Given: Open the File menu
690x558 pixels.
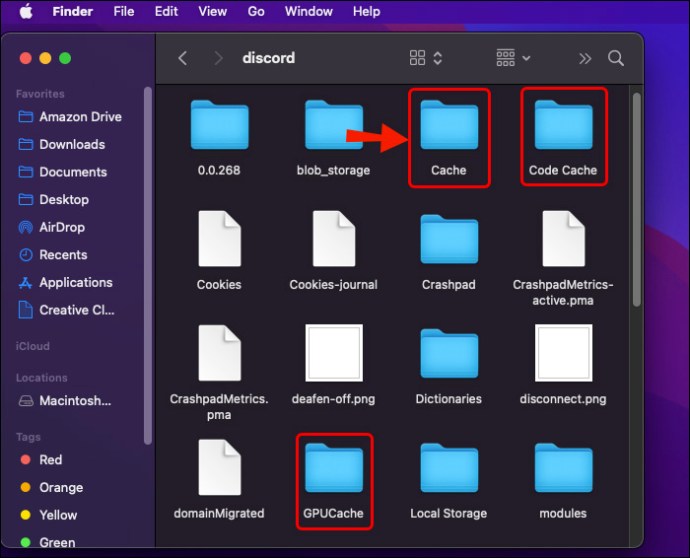Looking at the screenshot, I should click(x=124, y=11).
